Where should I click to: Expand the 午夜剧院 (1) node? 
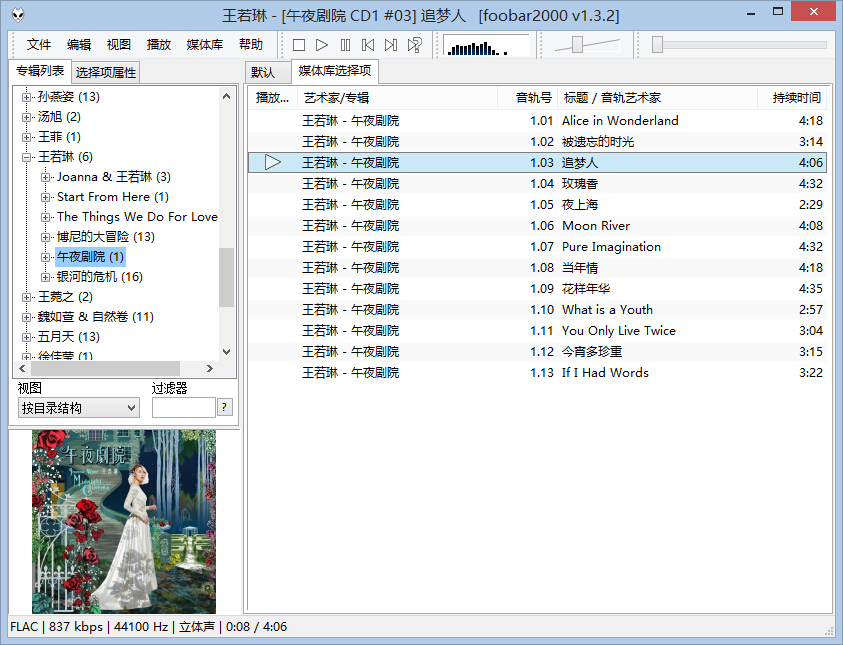tap(45, 257)
